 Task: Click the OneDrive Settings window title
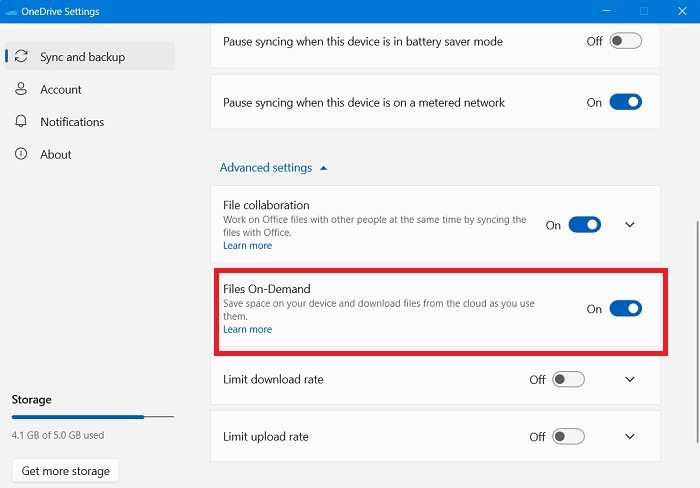60,12
